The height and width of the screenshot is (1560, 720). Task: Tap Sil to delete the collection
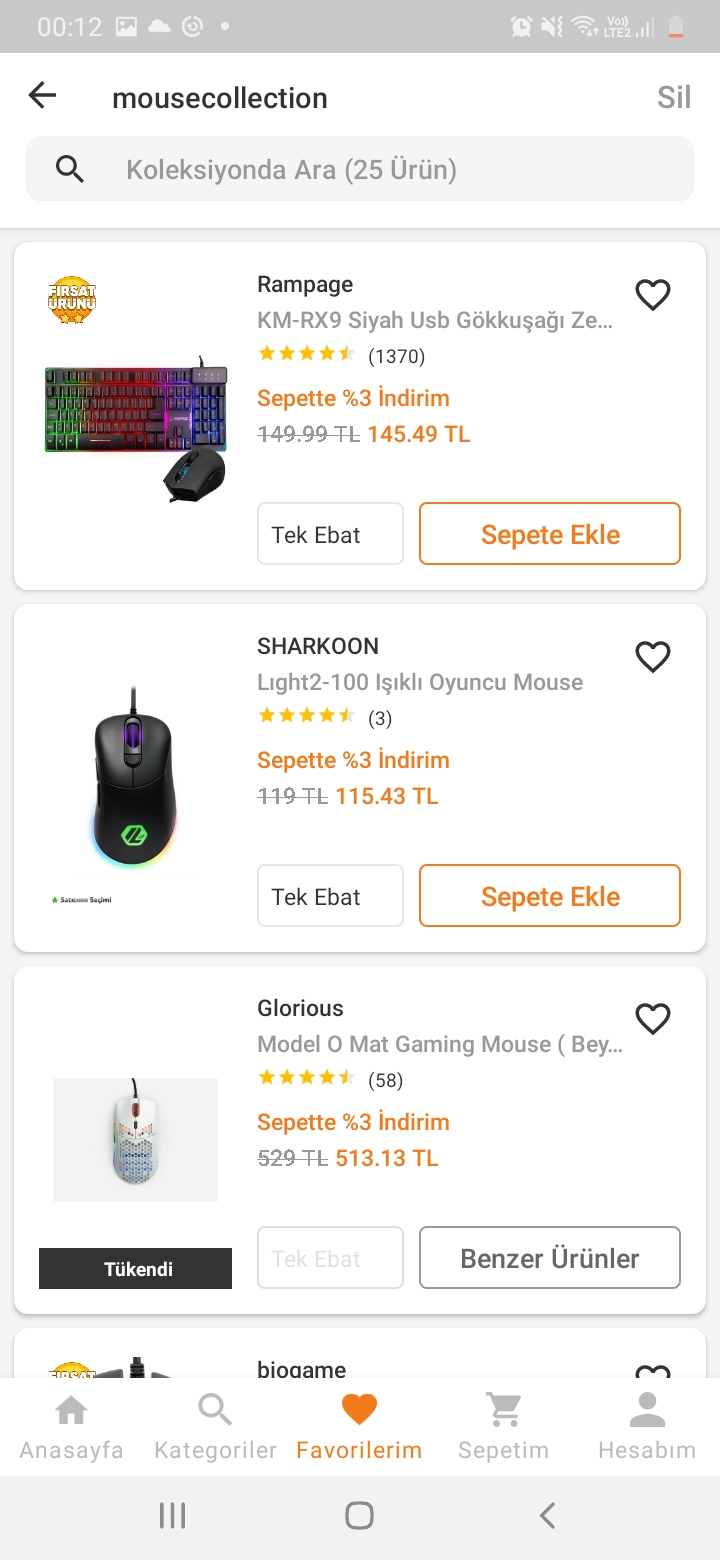[x=674, y=97]
